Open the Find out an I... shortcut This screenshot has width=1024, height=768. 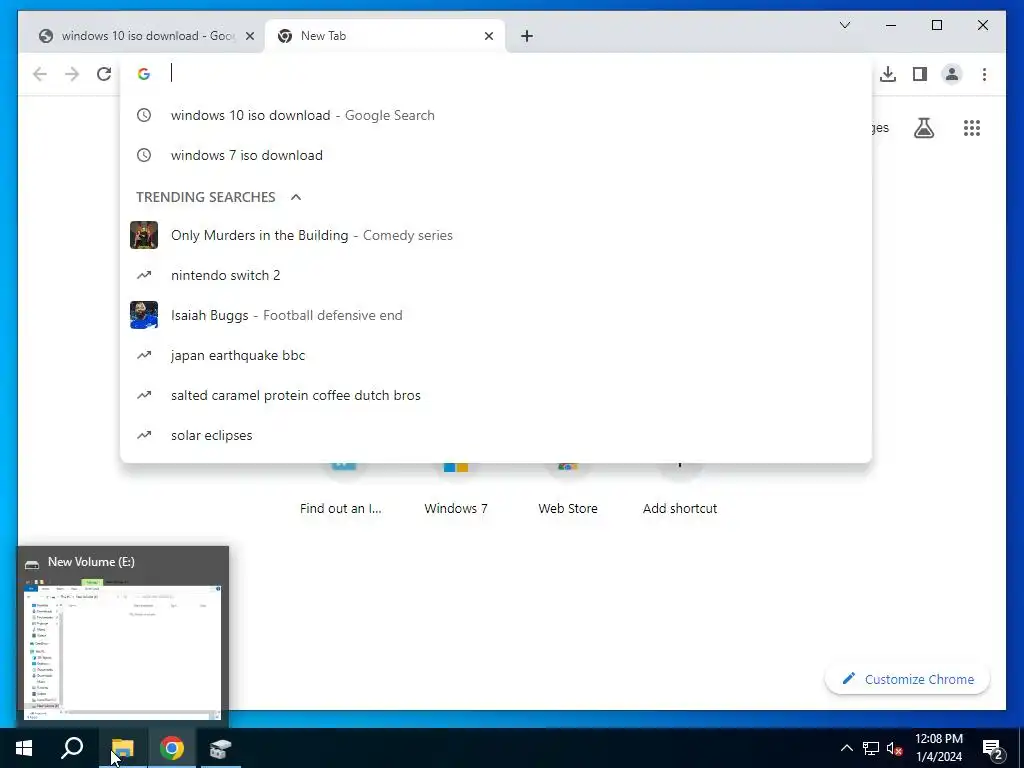pyautogui.click(x=341, y=490)
